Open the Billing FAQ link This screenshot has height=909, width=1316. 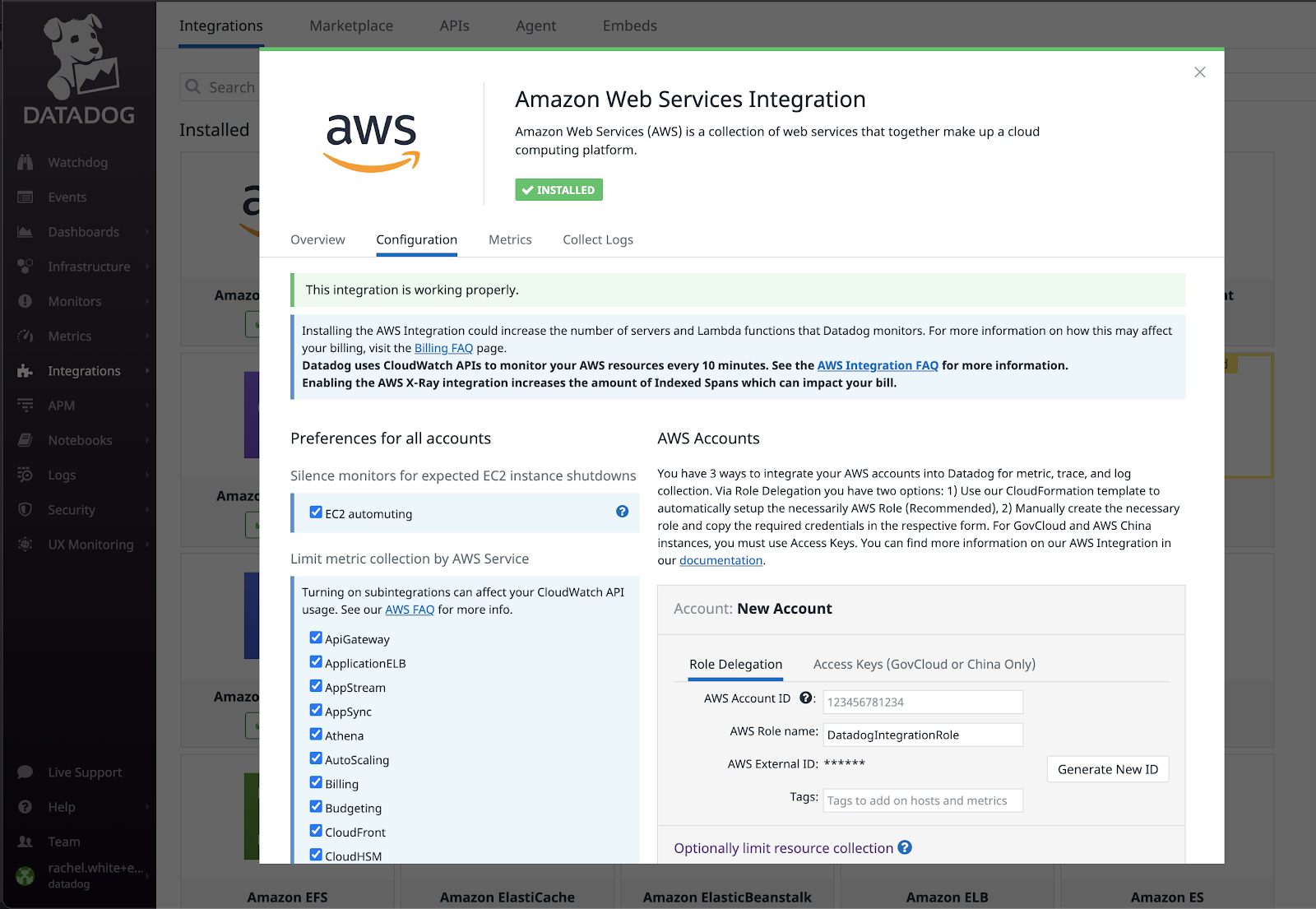(443, 348)
